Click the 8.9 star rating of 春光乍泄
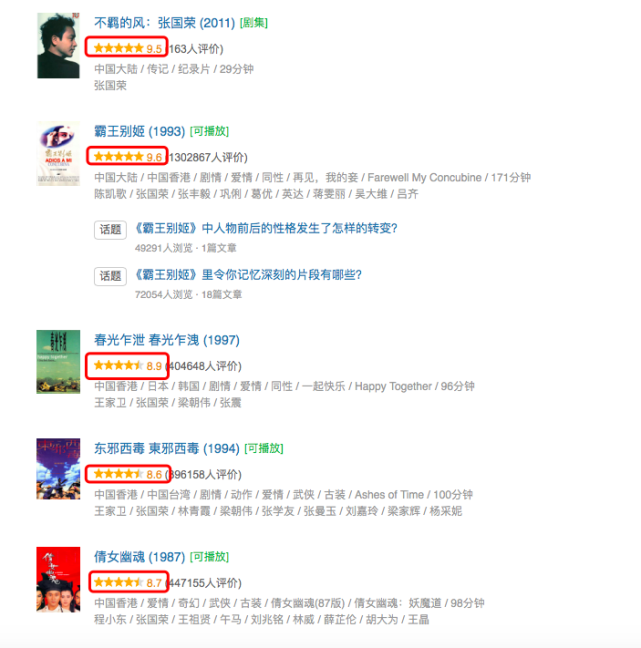Image resolution: width=641 pixels, height=648 pixels. click(127, 366)
